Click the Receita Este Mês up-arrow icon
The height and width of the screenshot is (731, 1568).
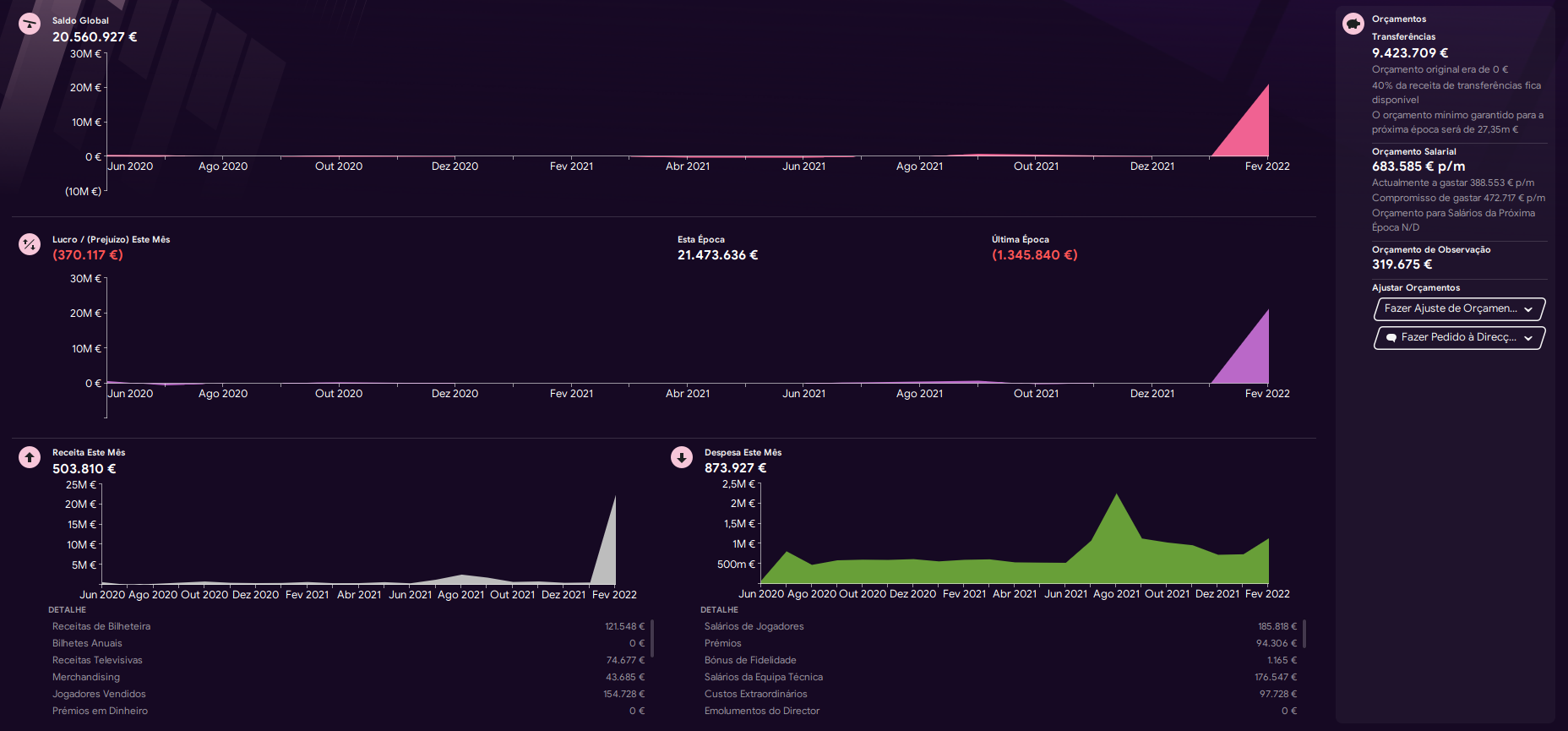click(x=30, y=457)
